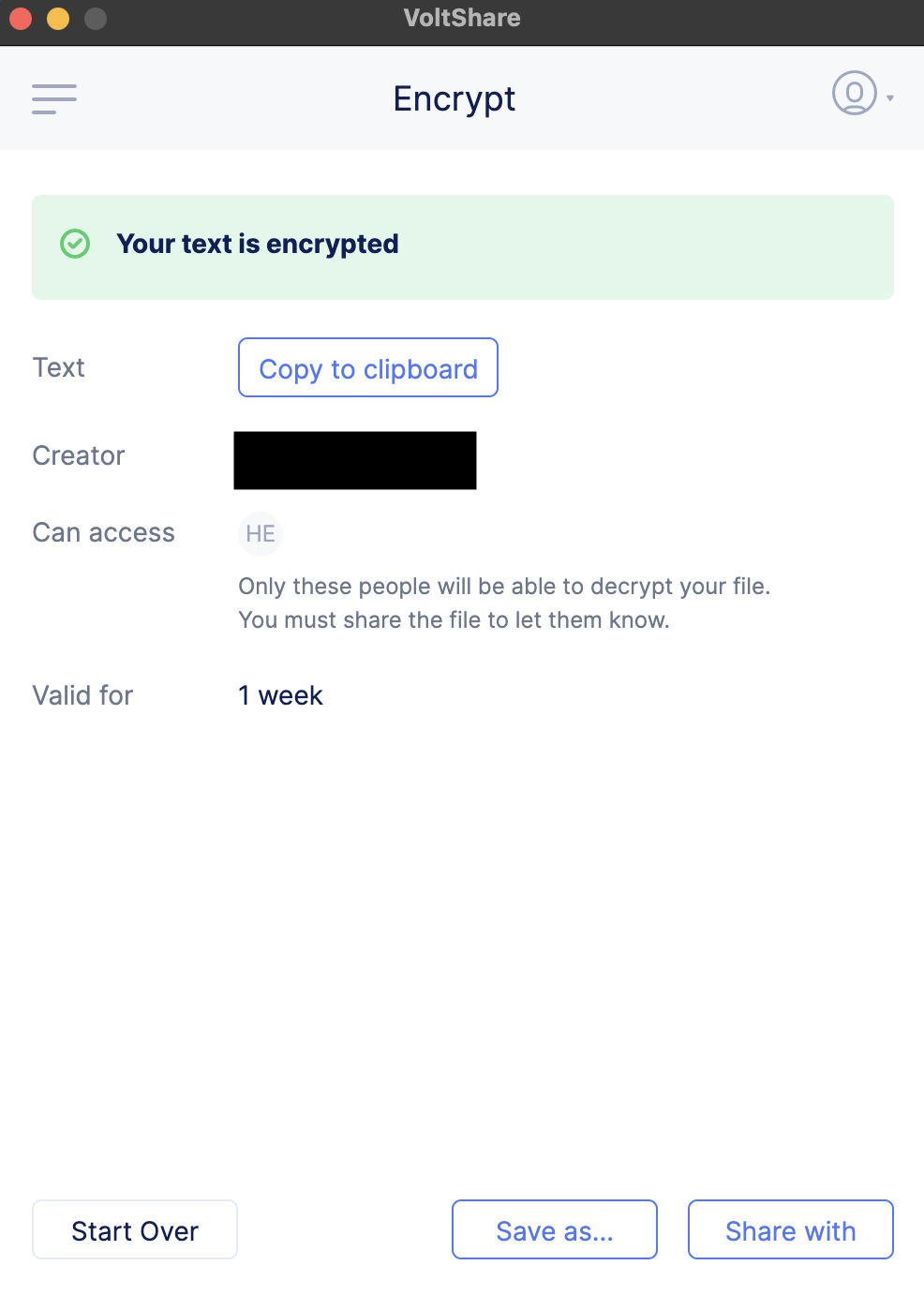Click the 1 week validity value
This screenshot has height=1295, width=924.
(279, 695)
